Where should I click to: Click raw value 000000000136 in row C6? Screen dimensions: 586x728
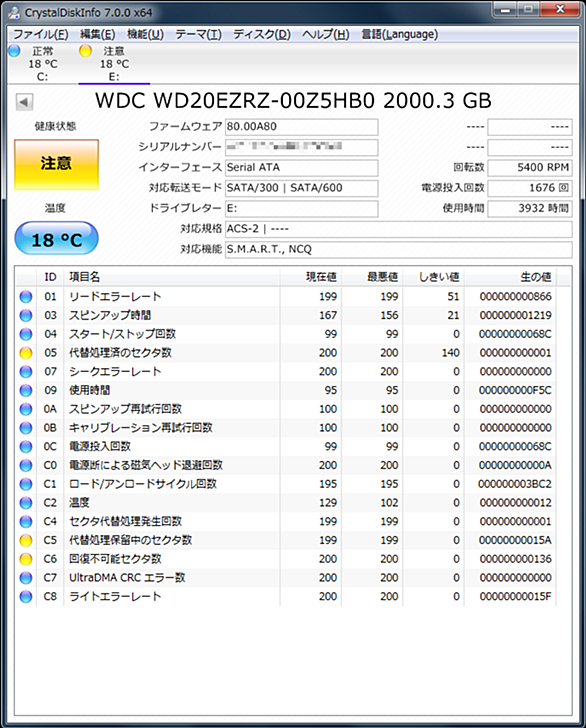(x=515, y=559)
